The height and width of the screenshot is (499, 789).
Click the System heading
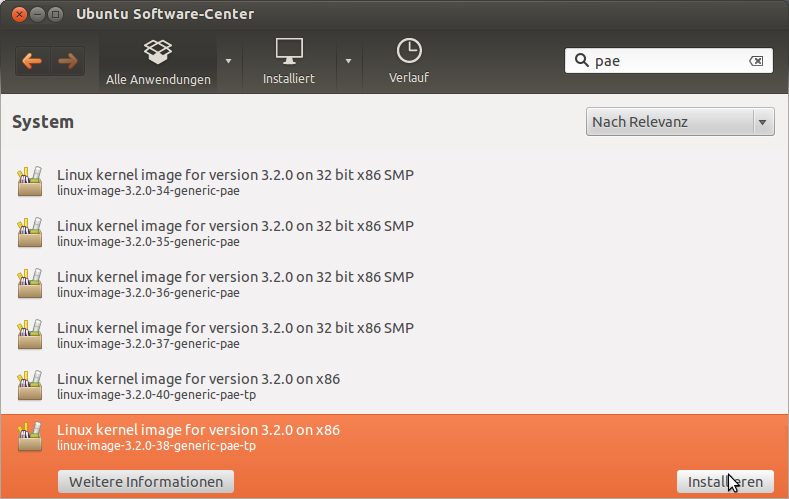[43, 122]
